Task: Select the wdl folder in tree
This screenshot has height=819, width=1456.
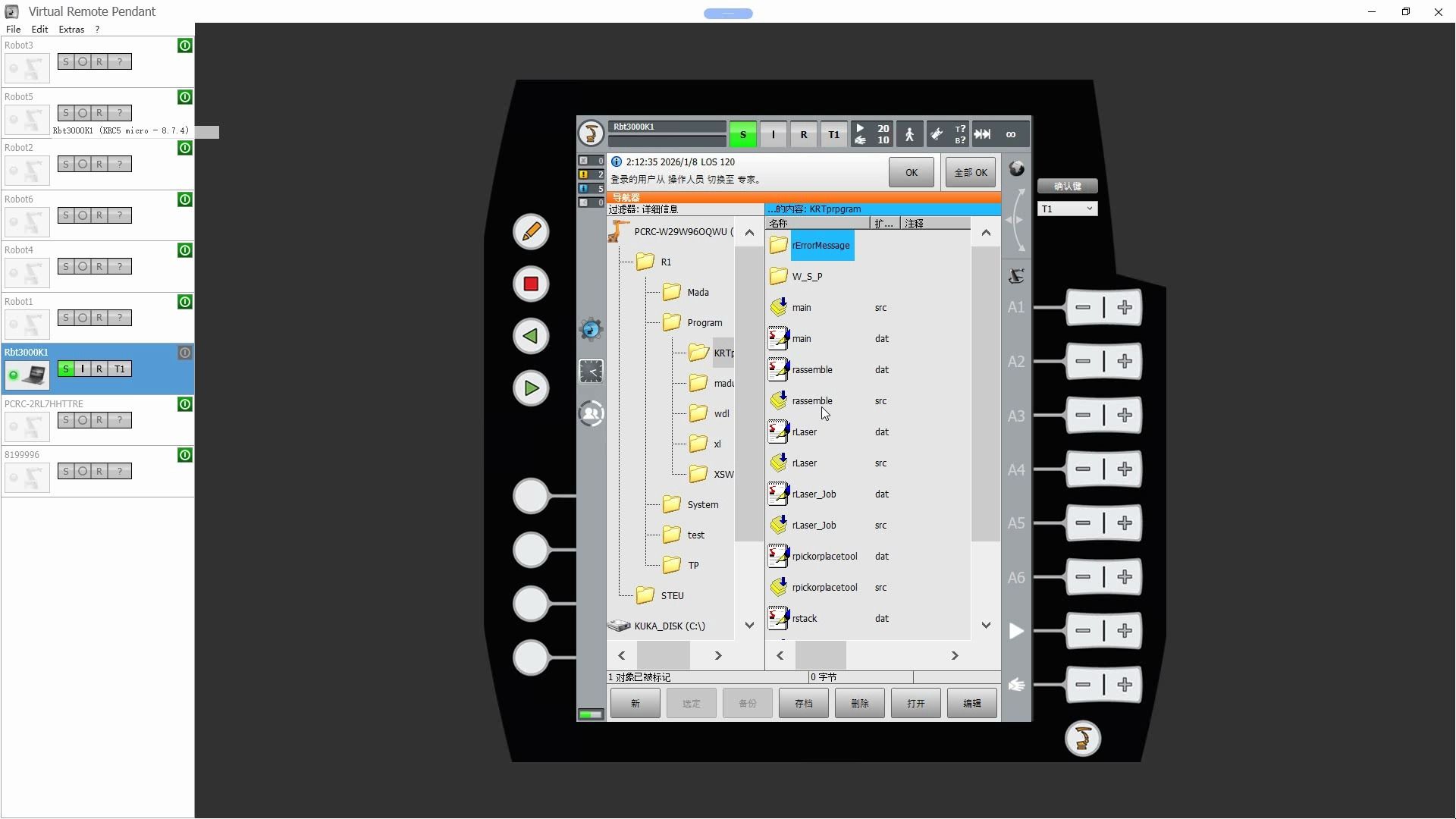Action: click(711, 413)
